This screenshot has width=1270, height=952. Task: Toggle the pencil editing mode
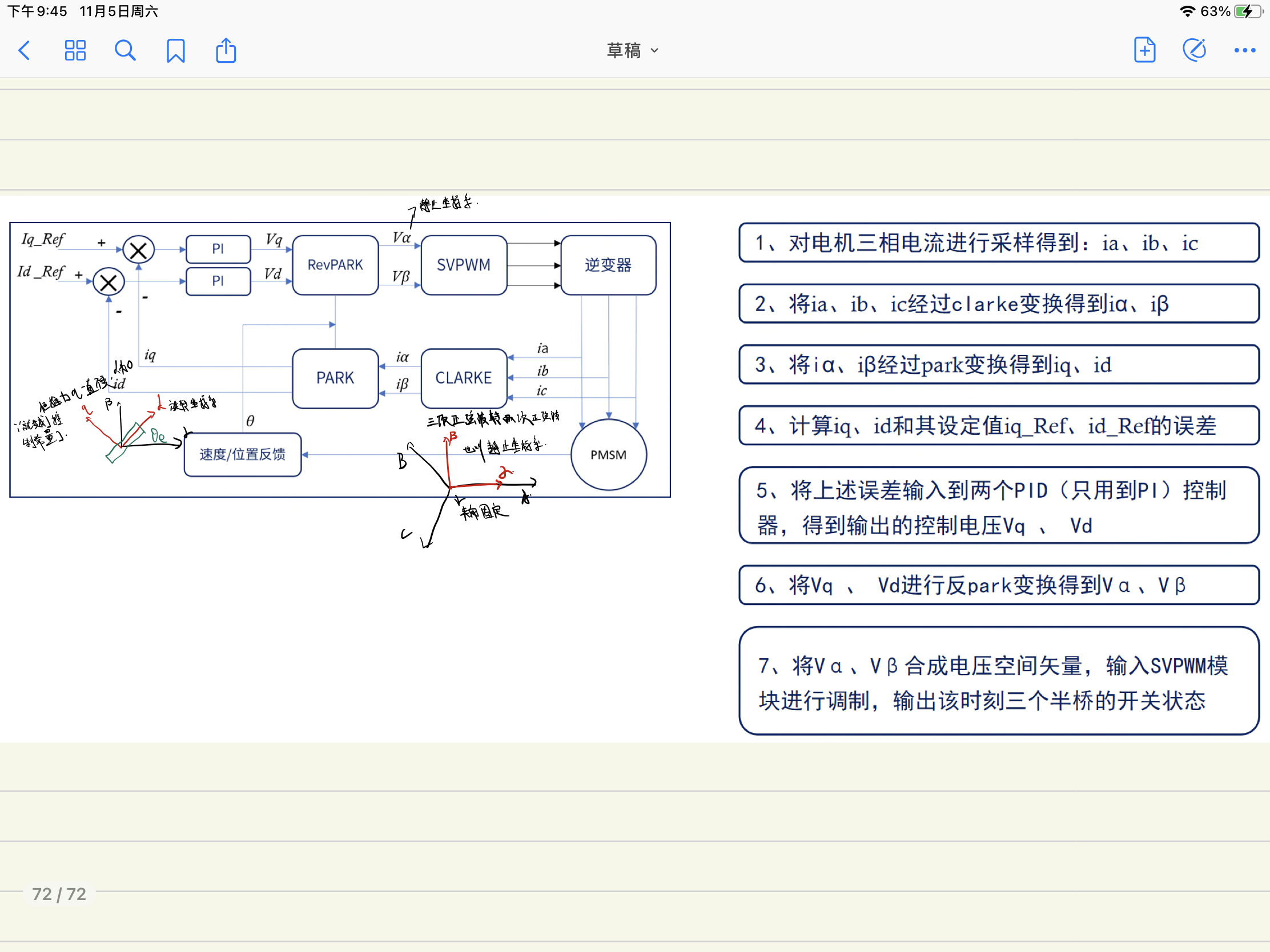[1195, 50]
